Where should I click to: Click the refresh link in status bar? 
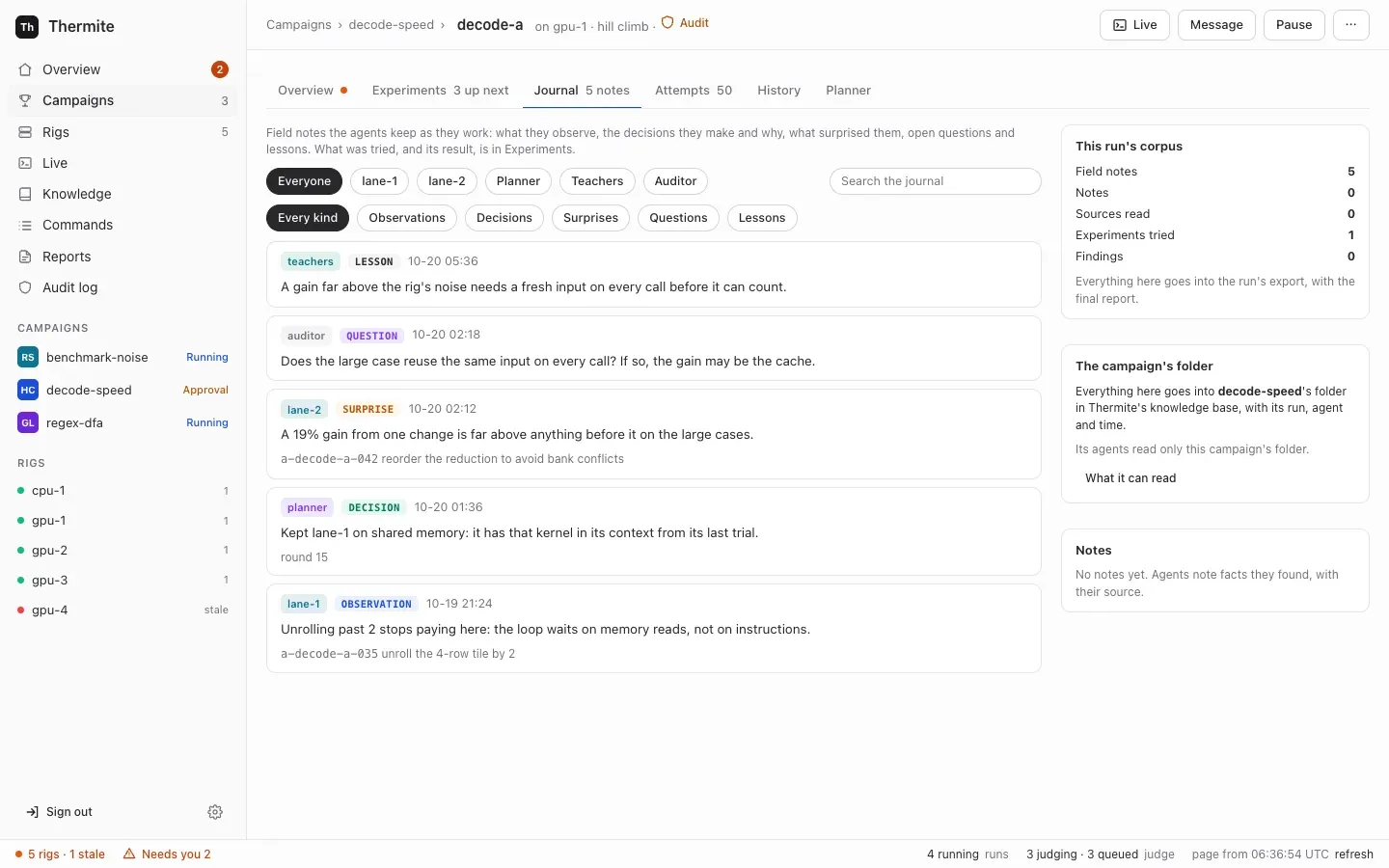click(1353, 854)
